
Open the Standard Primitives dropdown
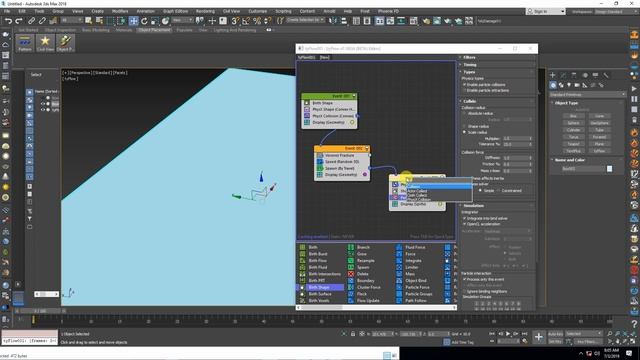[x=587, y=95]
